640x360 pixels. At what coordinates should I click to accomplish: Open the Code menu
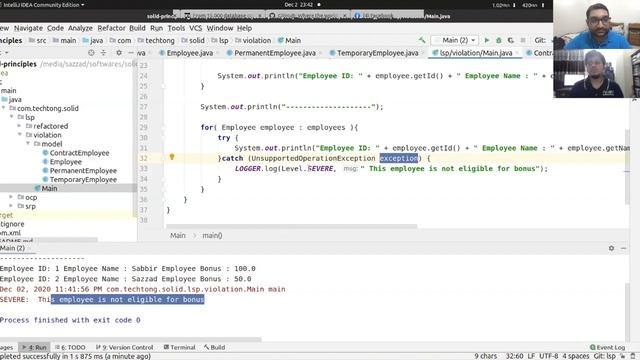pyautogui.click(x=55, y=28)
